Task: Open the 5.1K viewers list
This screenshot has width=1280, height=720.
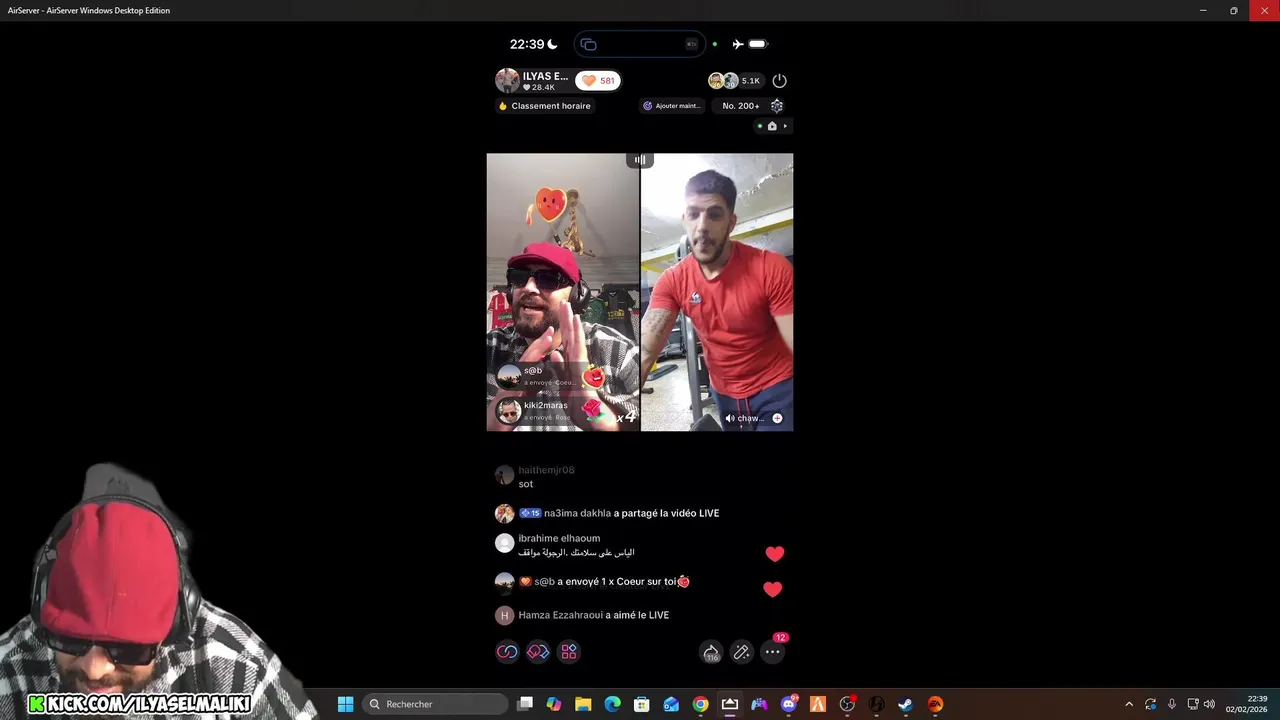Action: (736, 81)
